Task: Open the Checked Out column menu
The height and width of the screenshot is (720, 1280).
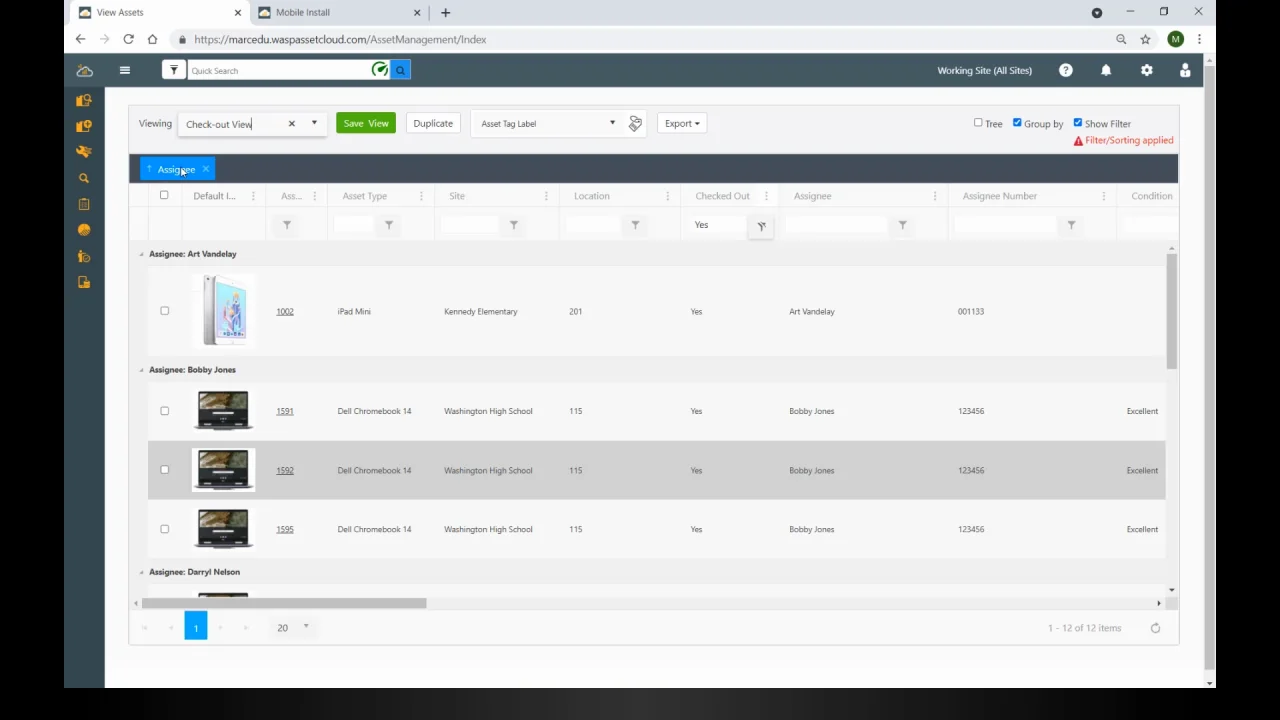Action: (766, 196)
